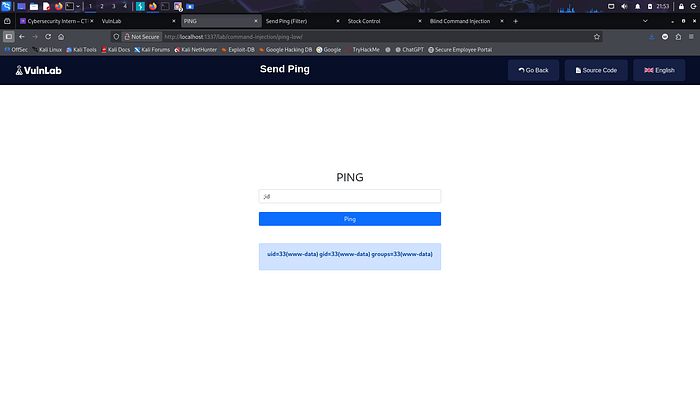
Task: Open the display settings tray icon
Action: coord(611,6)
